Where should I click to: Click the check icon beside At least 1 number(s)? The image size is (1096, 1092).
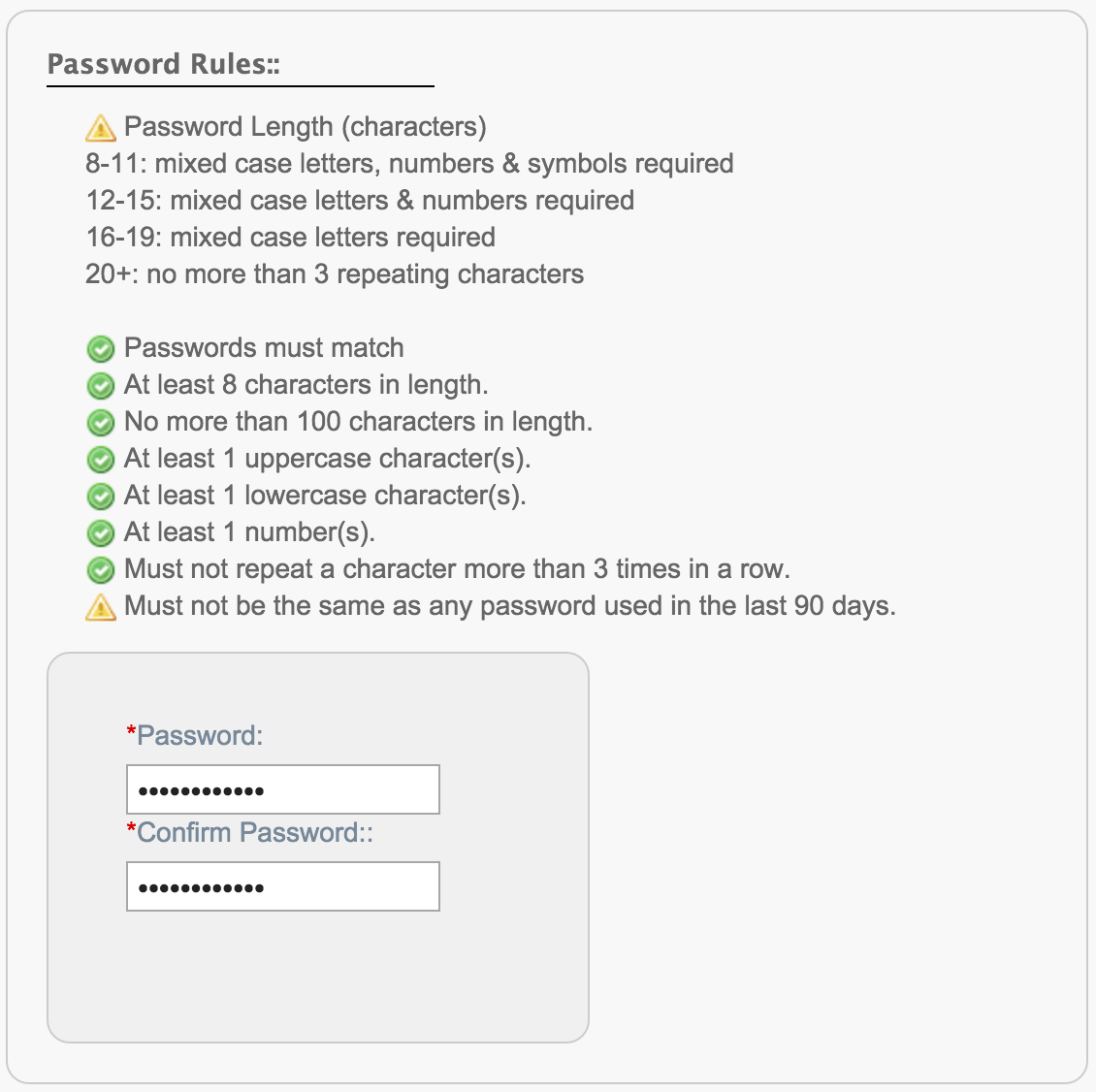tap(101, 533)
